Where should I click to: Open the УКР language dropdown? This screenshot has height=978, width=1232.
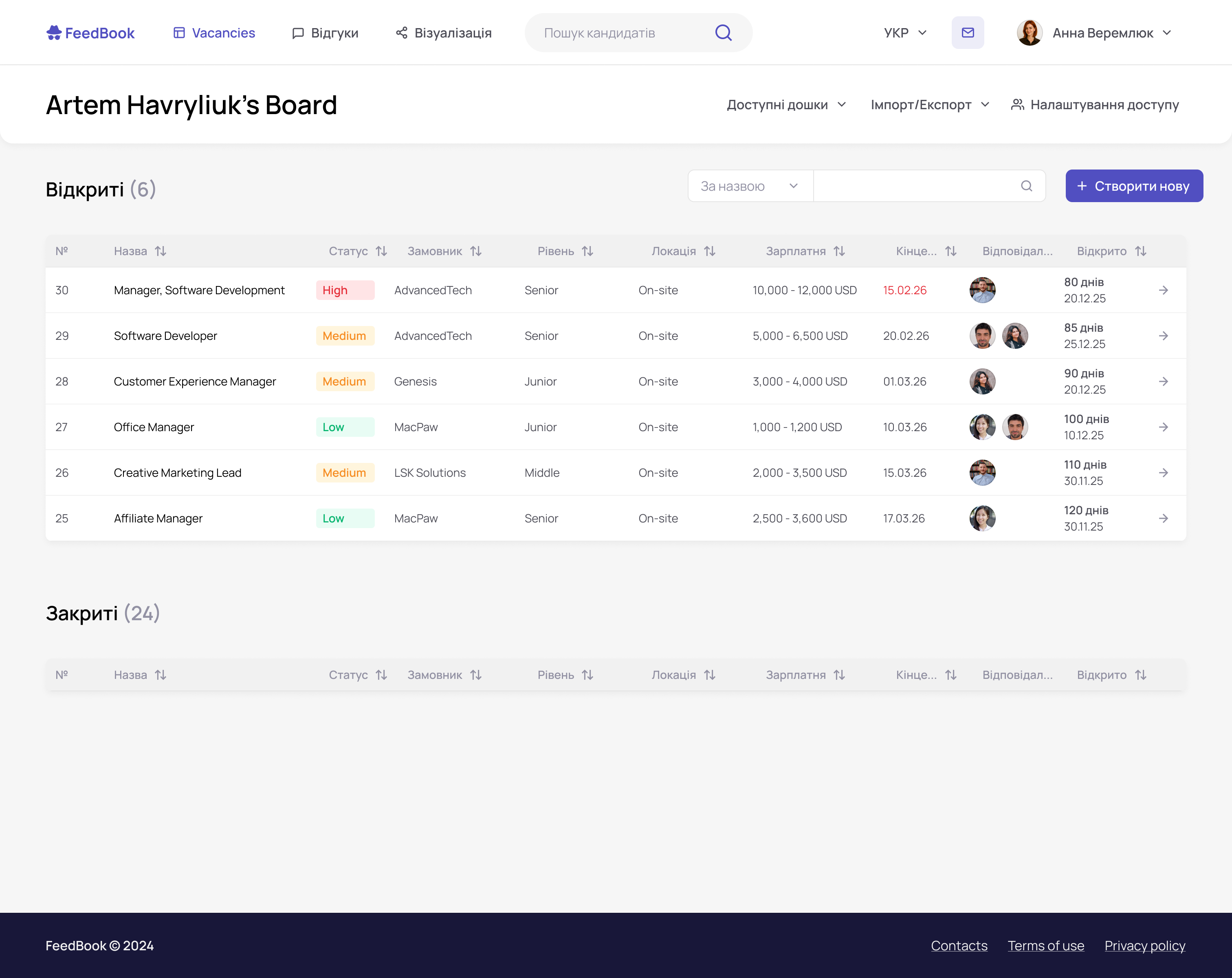pyautogui.click(x=905, y=33)
